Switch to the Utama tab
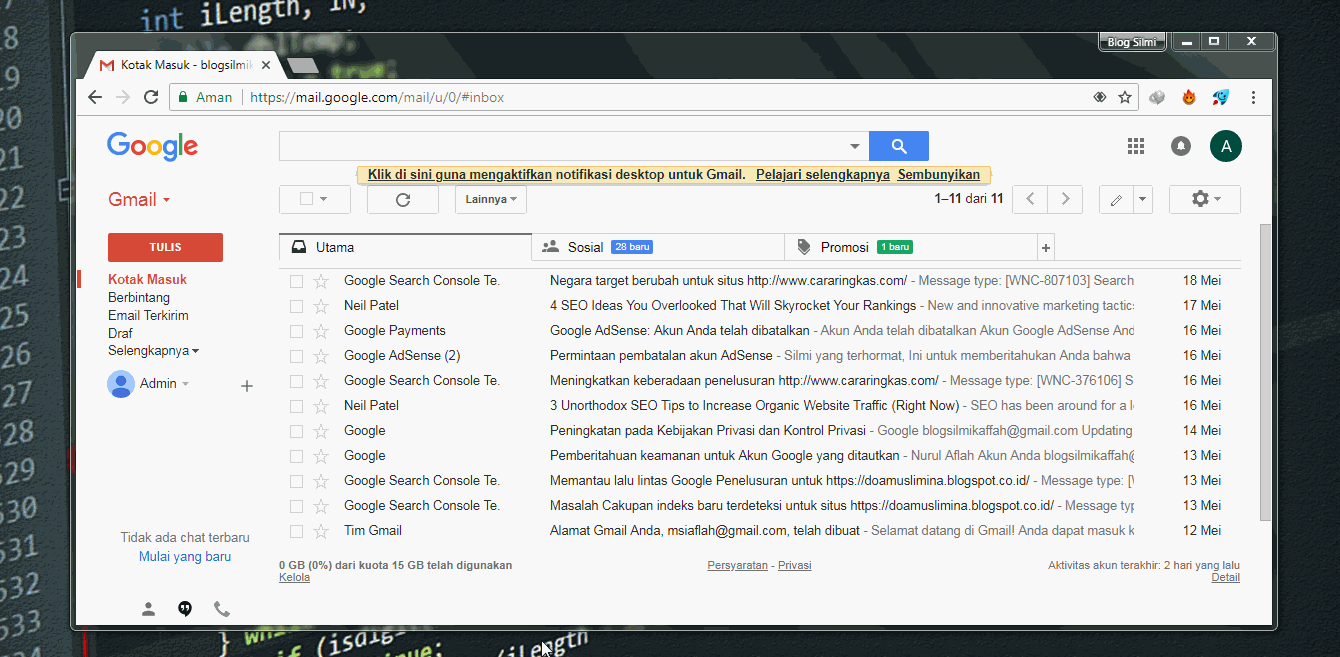 click(x=405, y=247)
